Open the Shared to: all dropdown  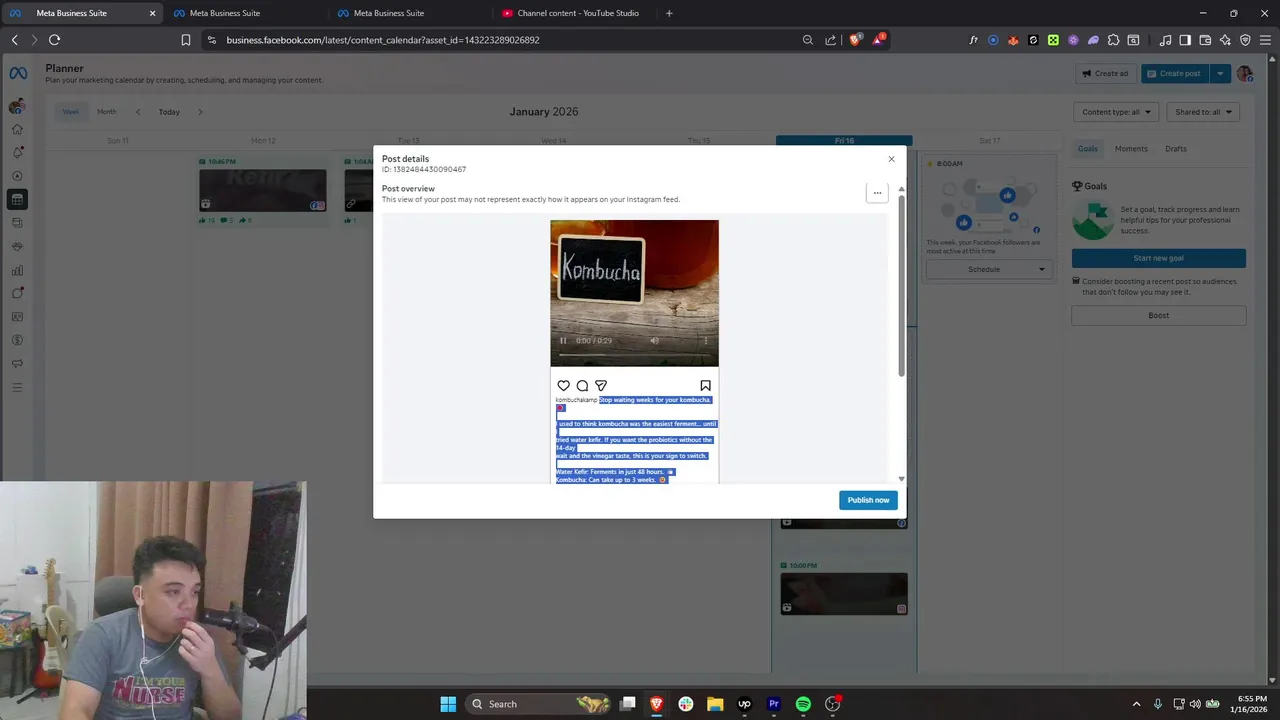click(x=1203, y=112)
